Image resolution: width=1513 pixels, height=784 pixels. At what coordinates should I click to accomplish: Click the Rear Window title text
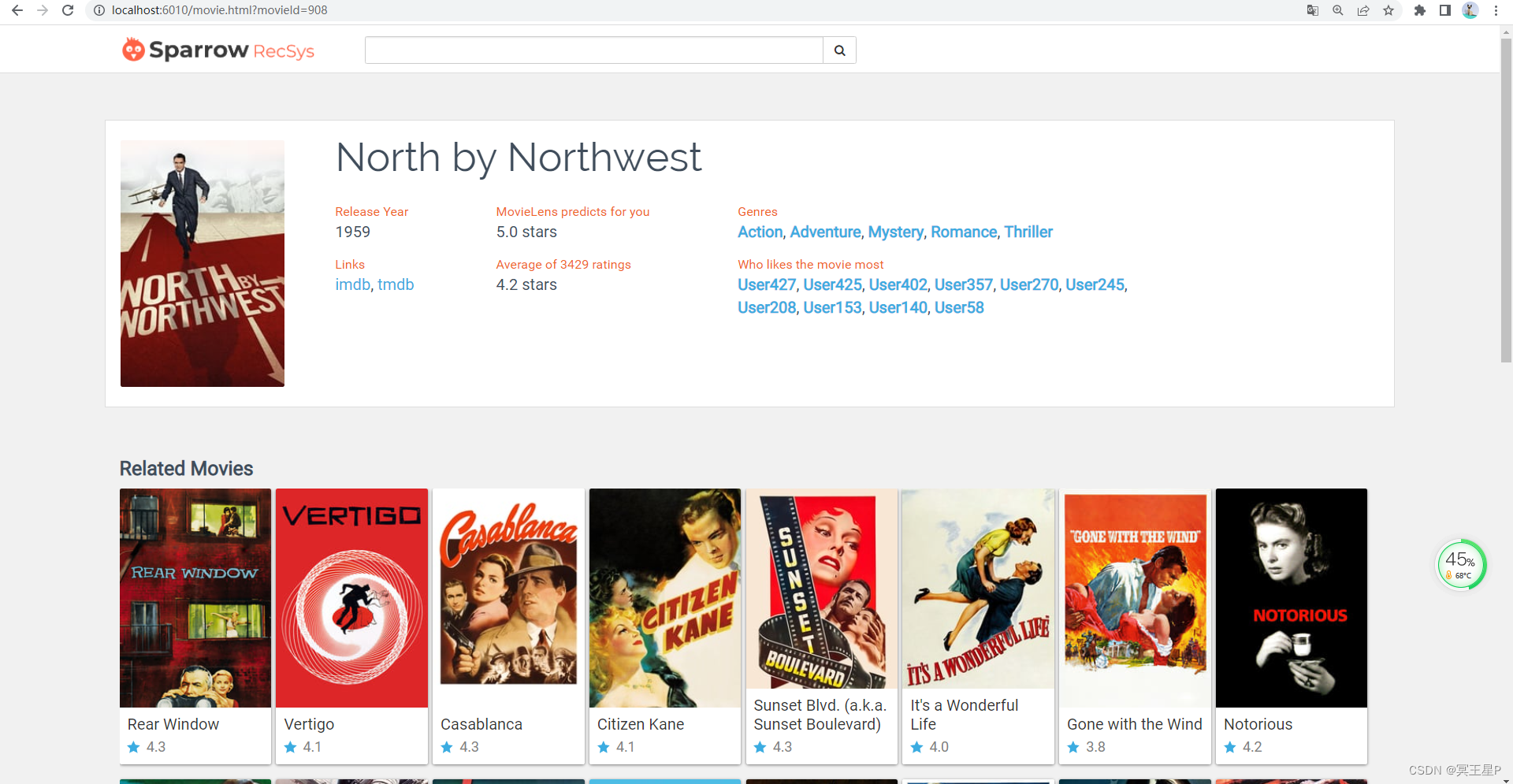(173, 724)
